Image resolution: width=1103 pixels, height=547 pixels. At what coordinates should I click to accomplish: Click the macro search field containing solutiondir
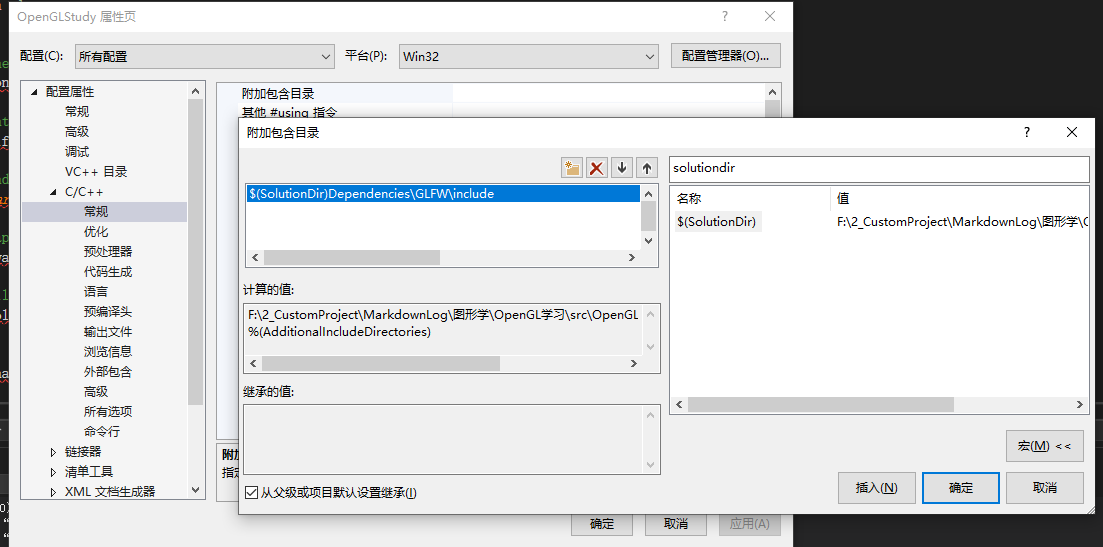(x=878, y=168)
